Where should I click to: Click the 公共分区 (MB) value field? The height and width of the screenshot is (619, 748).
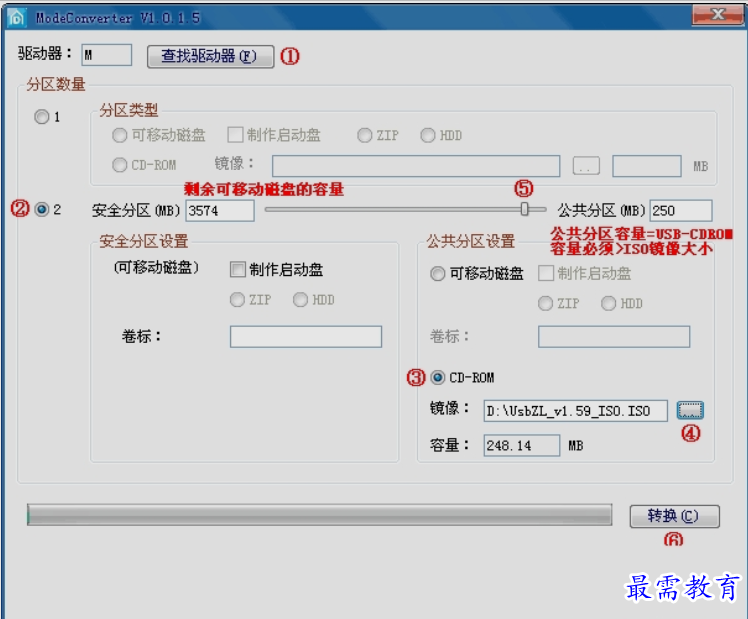[x=681, y=210]
